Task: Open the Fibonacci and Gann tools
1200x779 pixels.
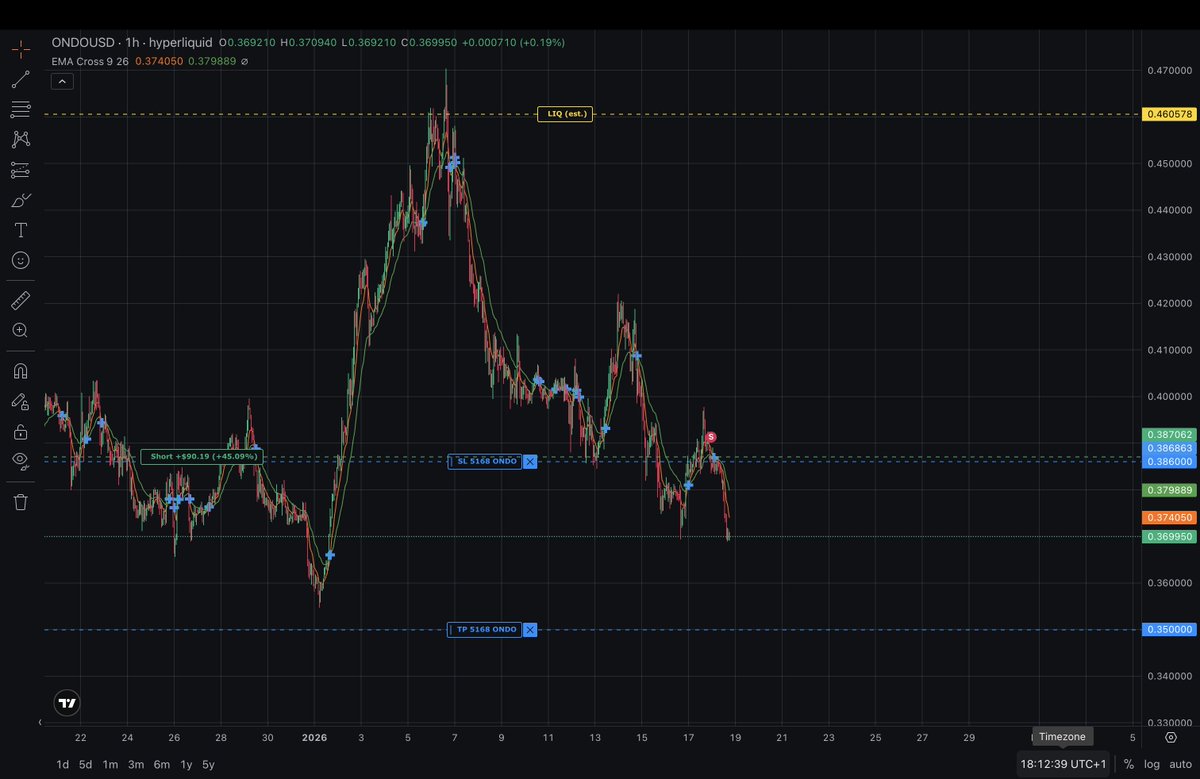Action: click(20, 109)
